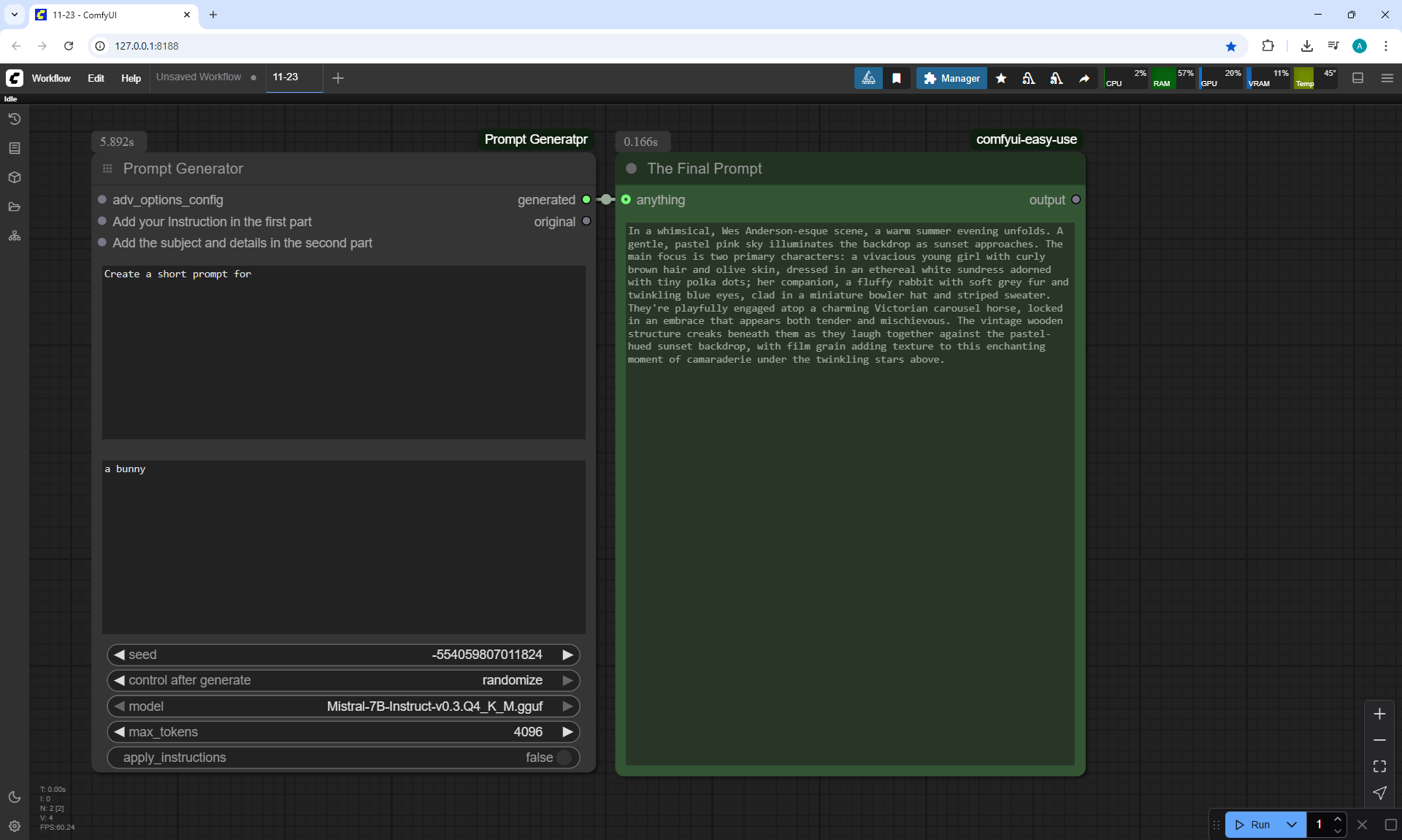Increase max_tokens with right arrow

click(x=567, y=732)
